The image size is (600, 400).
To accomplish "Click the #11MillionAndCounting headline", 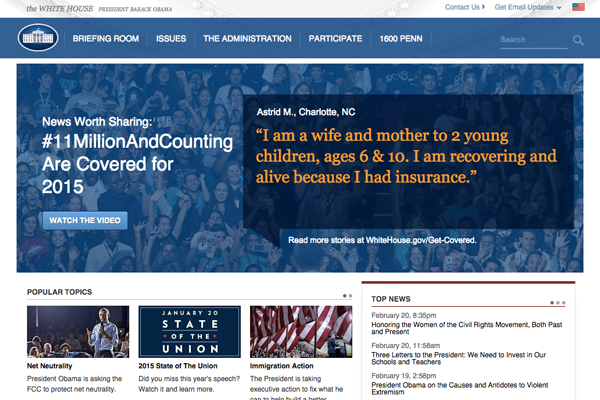I will click(x=137, y=164).
